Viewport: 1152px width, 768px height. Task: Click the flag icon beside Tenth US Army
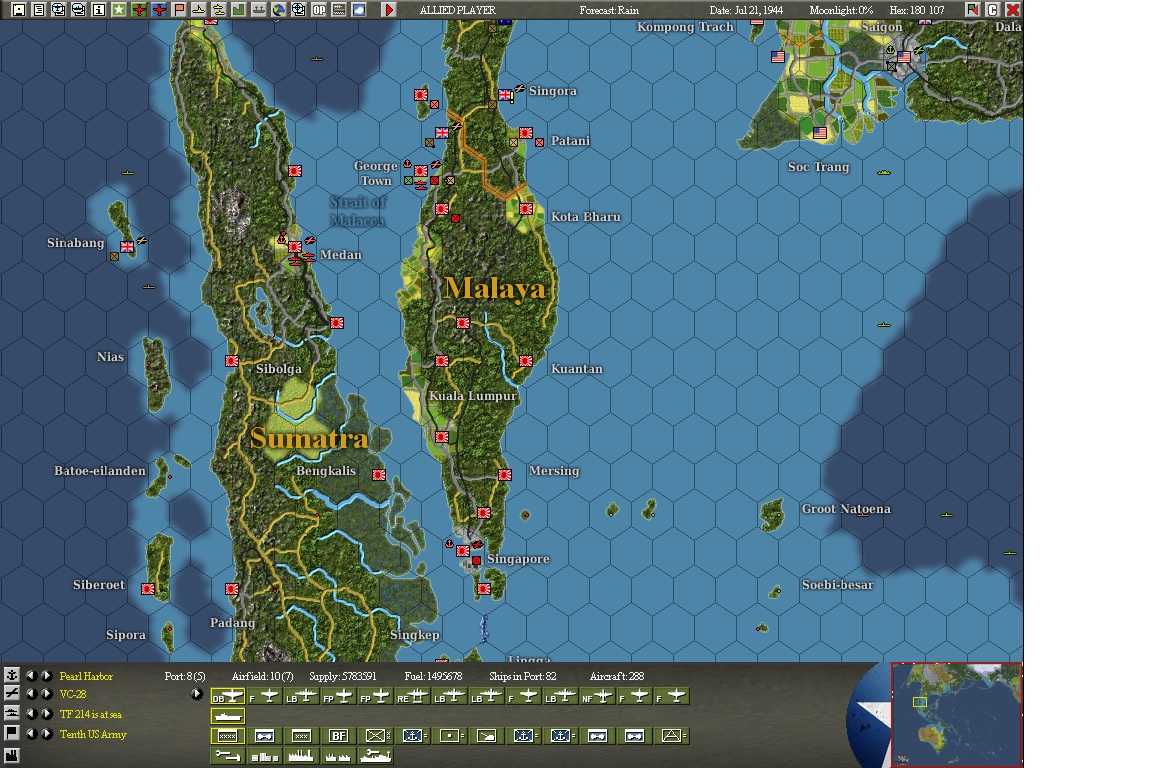point(12,733)
